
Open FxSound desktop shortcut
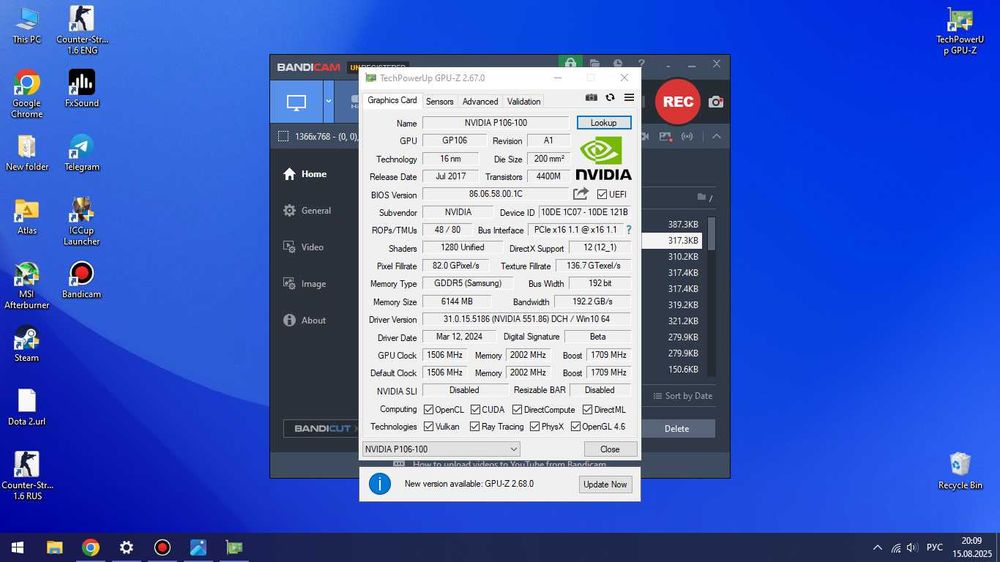82,89
